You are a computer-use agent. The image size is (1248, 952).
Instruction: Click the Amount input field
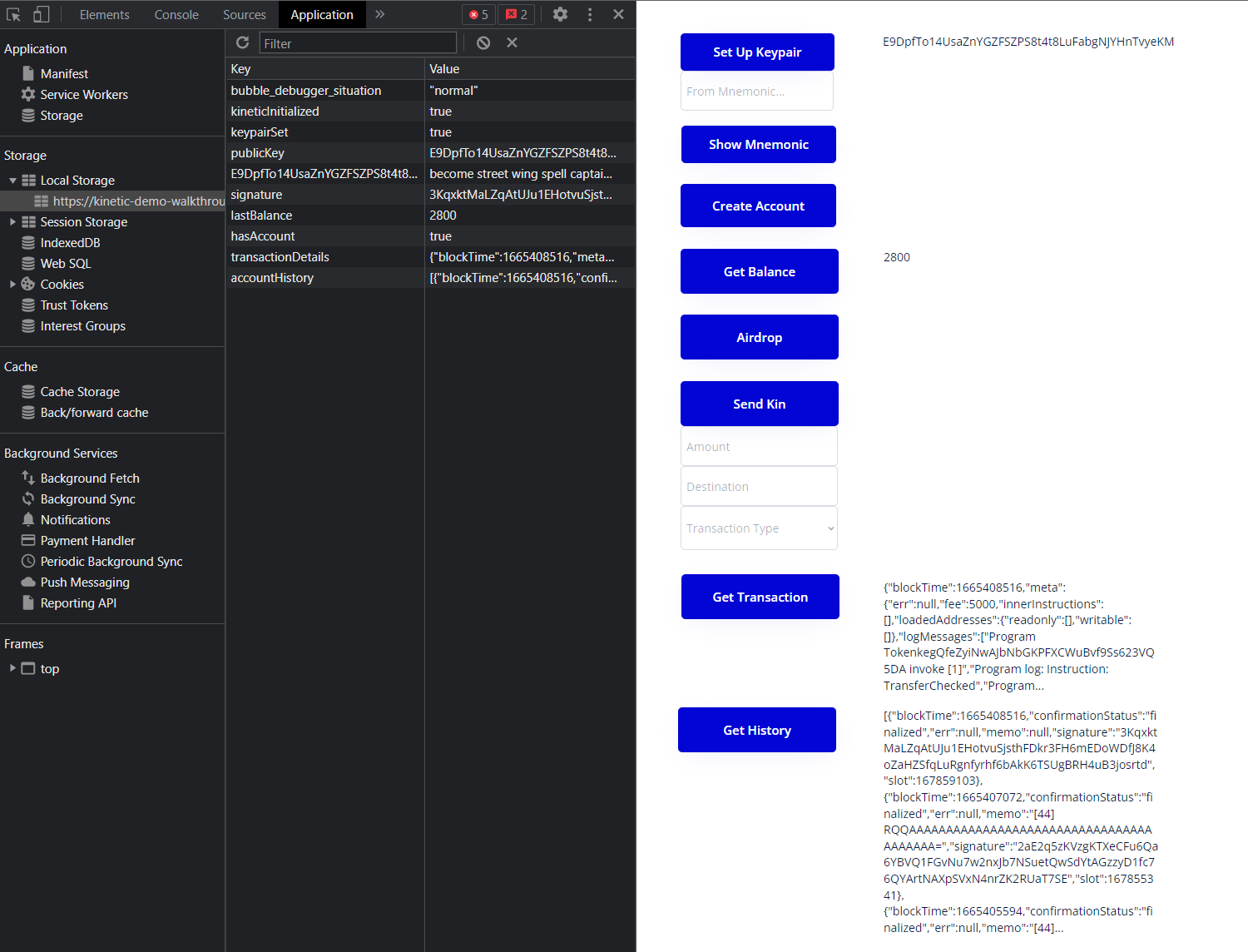[x=759, y=447]
